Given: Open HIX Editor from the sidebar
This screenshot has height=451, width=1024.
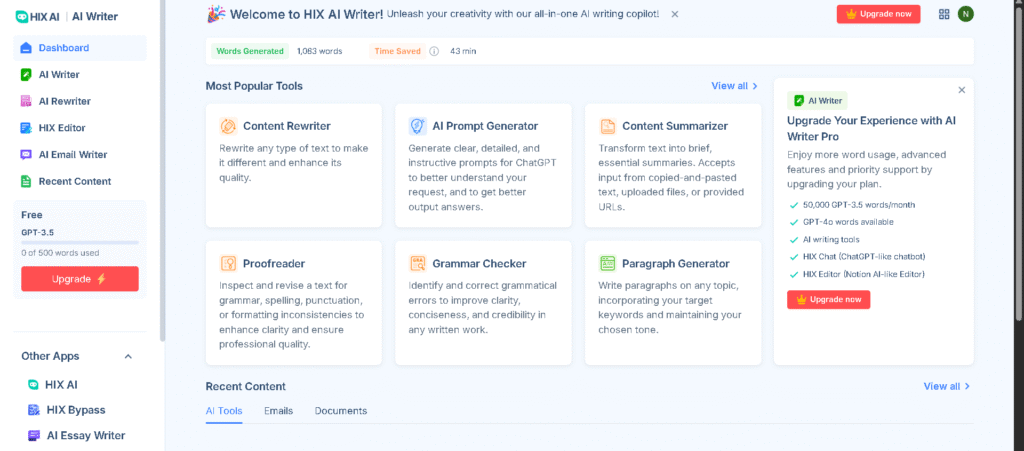Looking at the screenshot, I should (61, 128).
